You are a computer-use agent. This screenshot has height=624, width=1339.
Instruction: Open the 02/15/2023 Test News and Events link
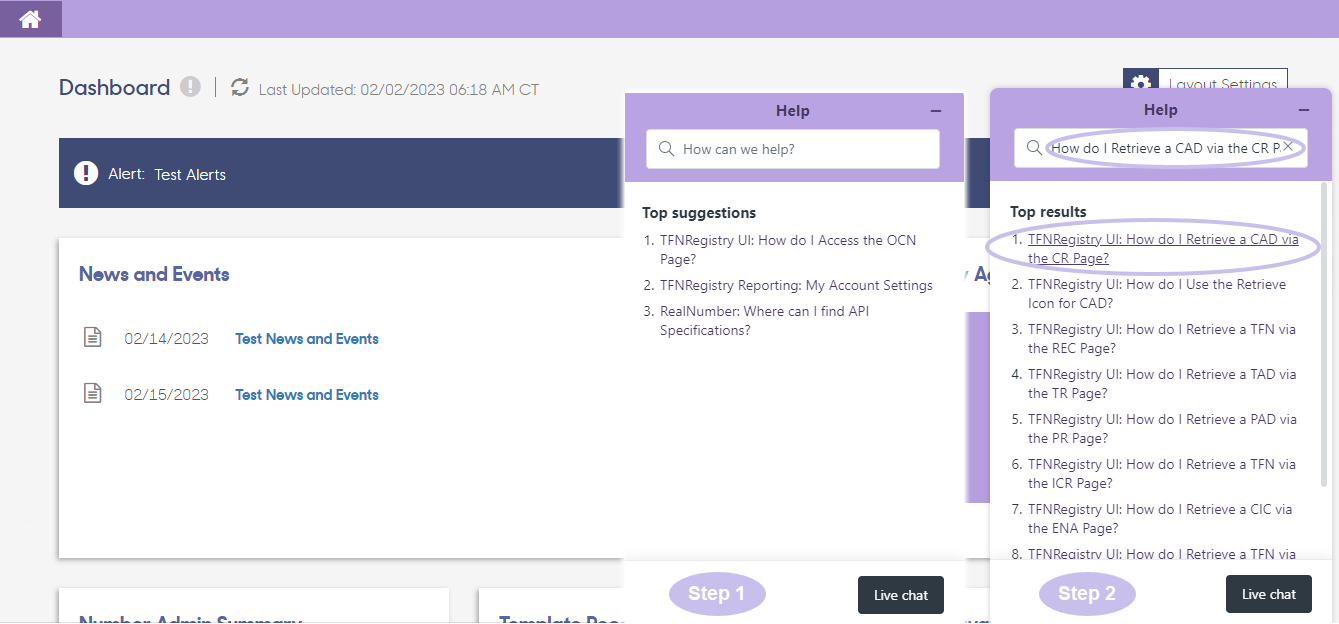click(307, 395)
